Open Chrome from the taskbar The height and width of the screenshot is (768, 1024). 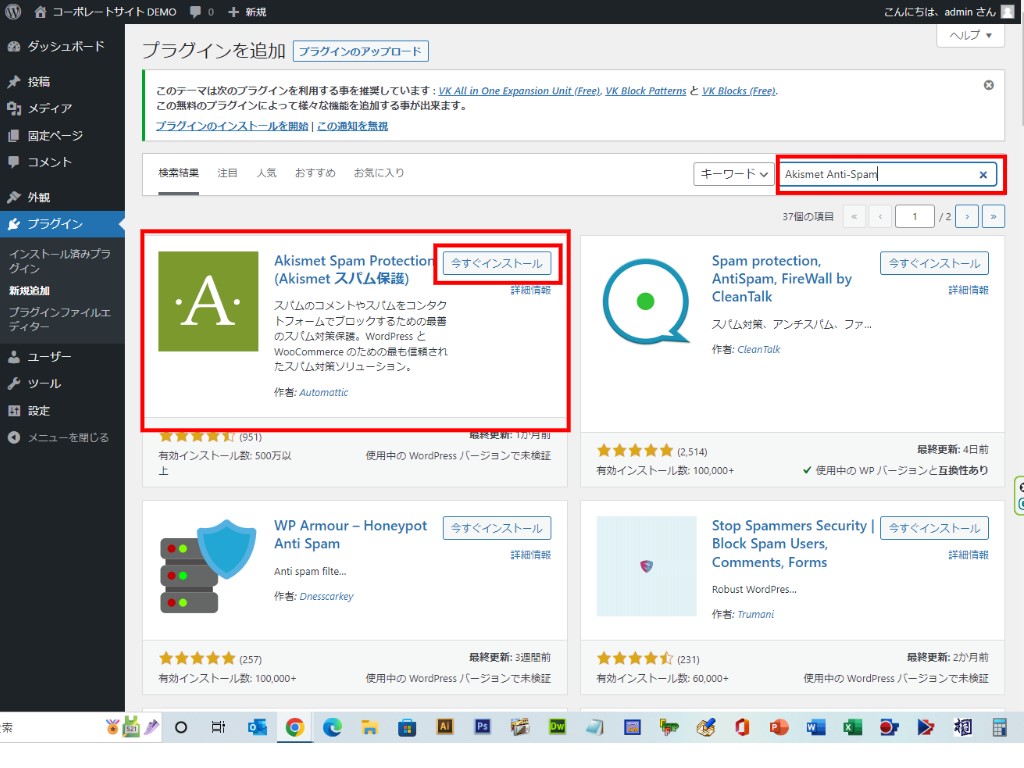[x=294, y=727]
